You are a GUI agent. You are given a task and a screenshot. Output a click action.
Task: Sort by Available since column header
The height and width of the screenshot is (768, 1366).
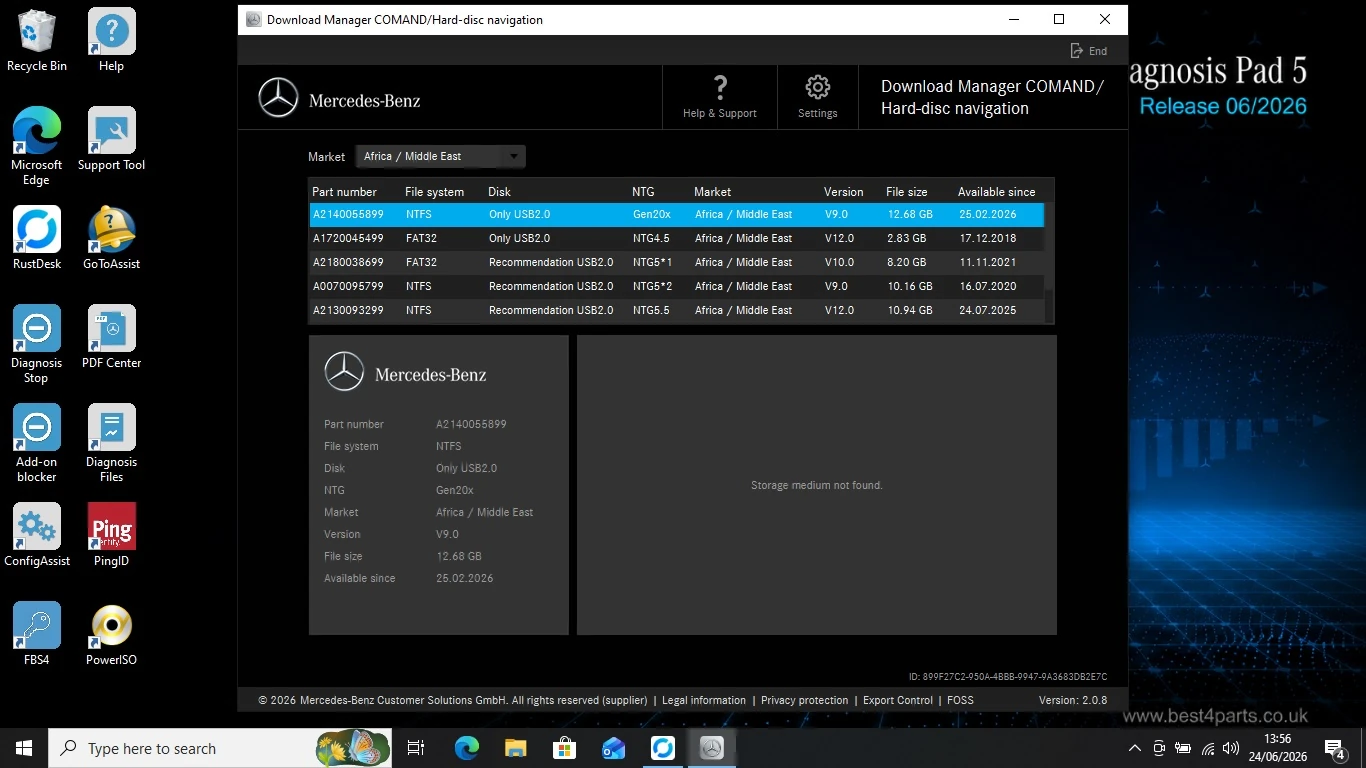coord(996,192)
